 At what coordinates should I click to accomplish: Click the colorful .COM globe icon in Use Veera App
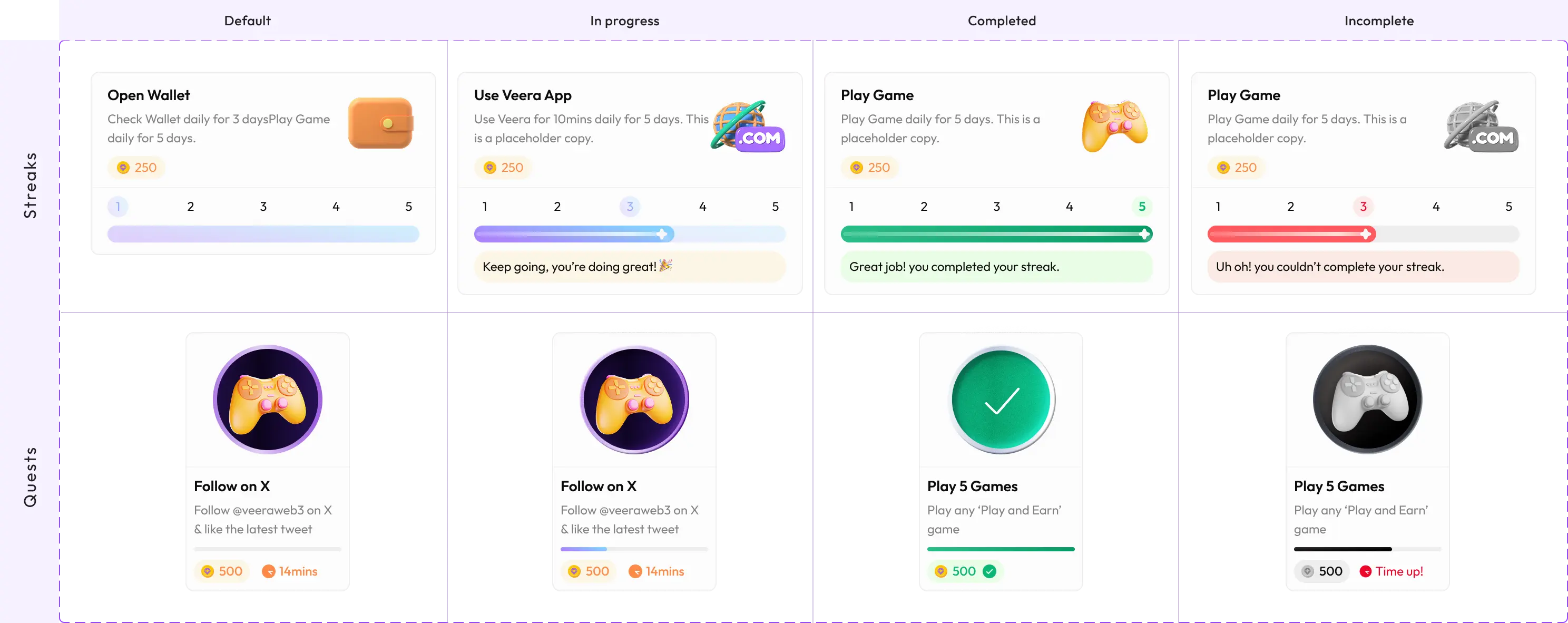tap(748, 125)
